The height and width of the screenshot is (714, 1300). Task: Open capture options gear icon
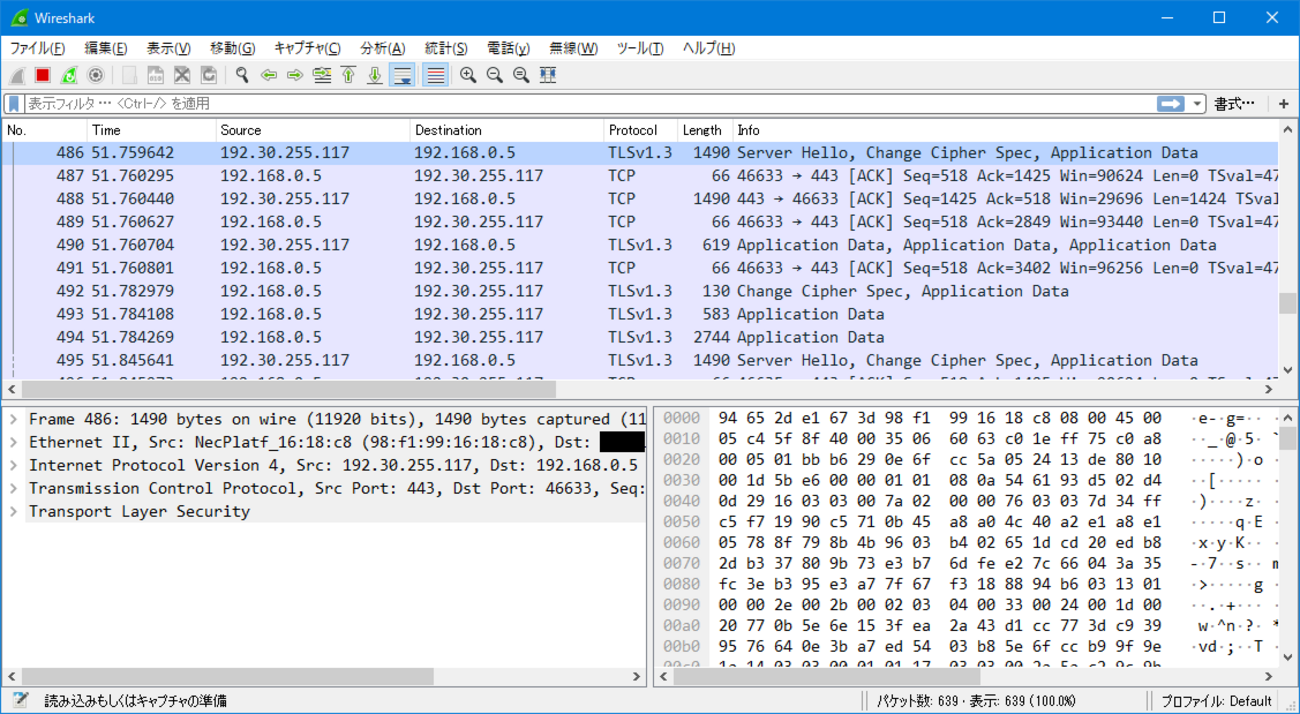pos(96,75)
